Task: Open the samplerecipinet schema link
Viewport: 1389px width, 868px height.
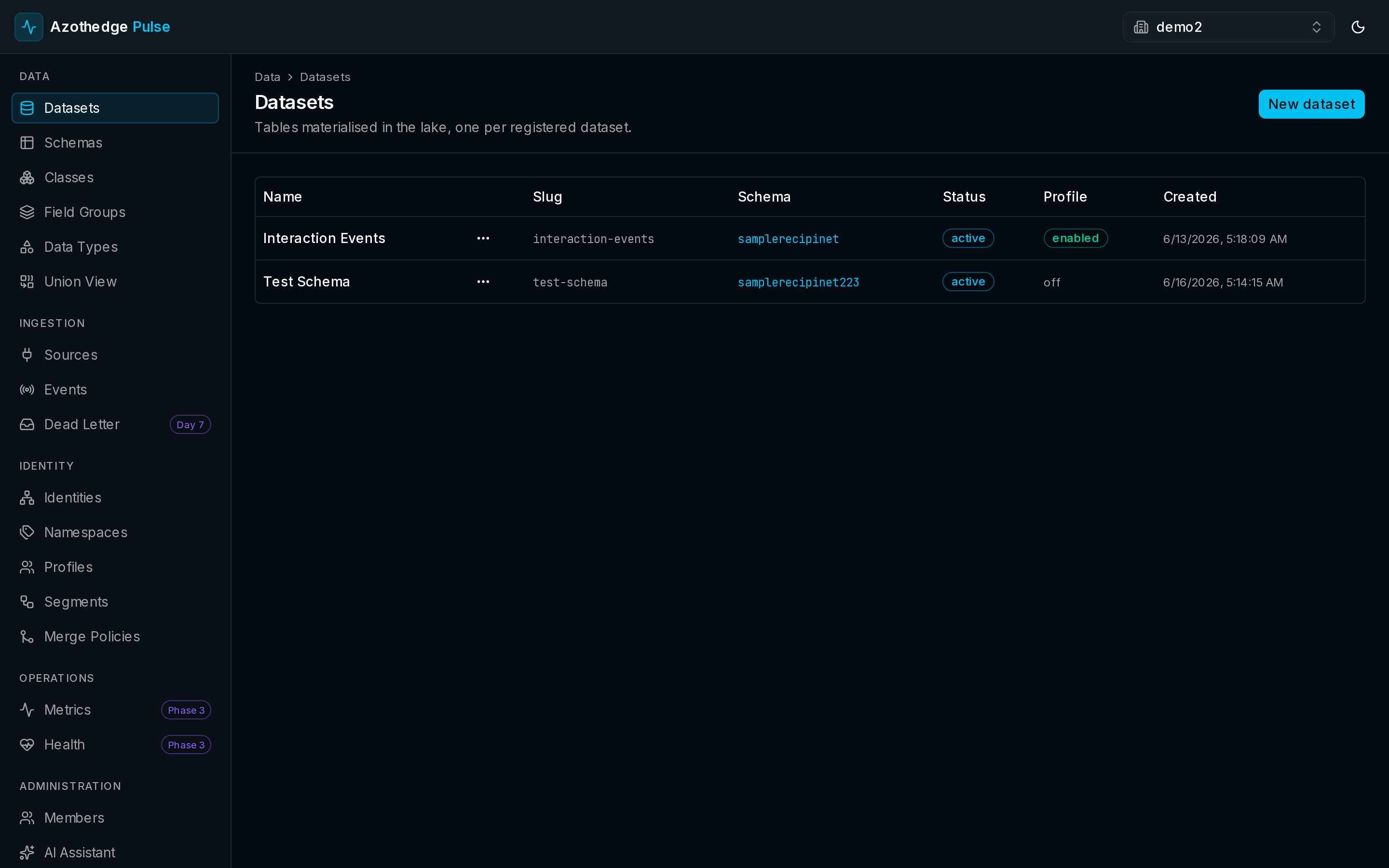Action: [788, 239]
